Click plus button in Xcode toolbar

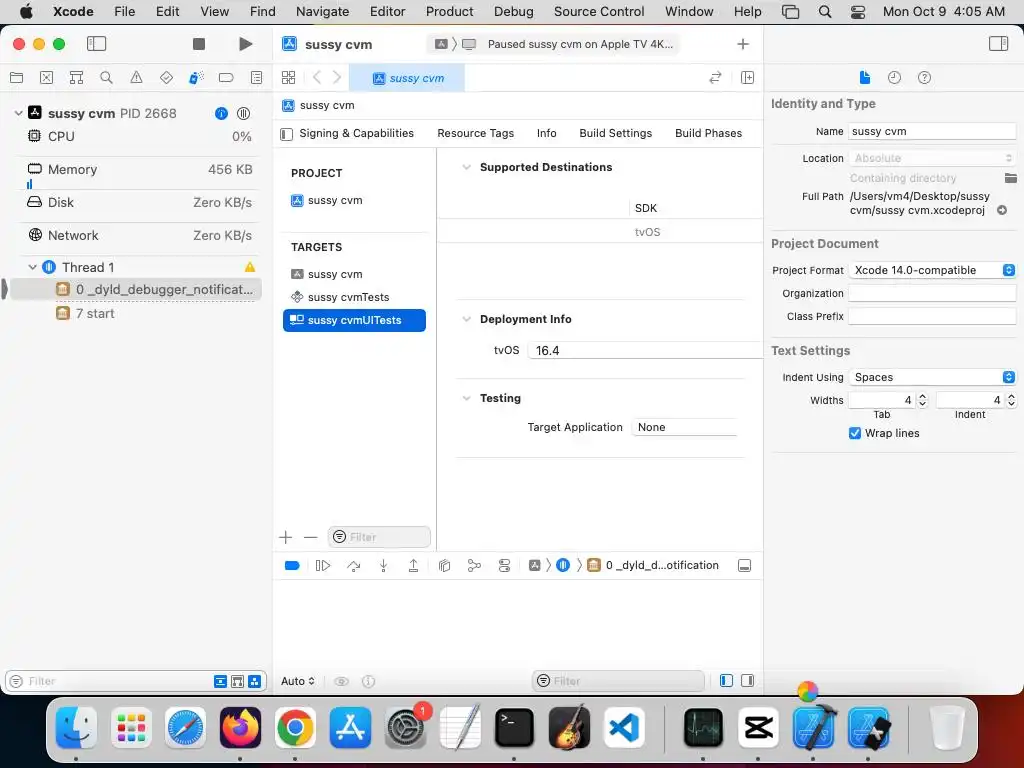pyautogui.click(x=743, y=44)
